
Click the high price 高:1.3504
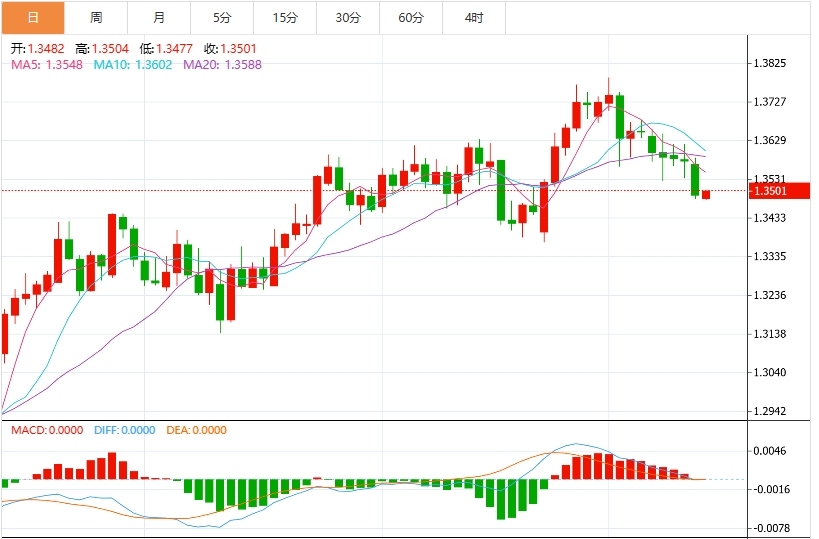pyautogui.click(x=102, y=49)
